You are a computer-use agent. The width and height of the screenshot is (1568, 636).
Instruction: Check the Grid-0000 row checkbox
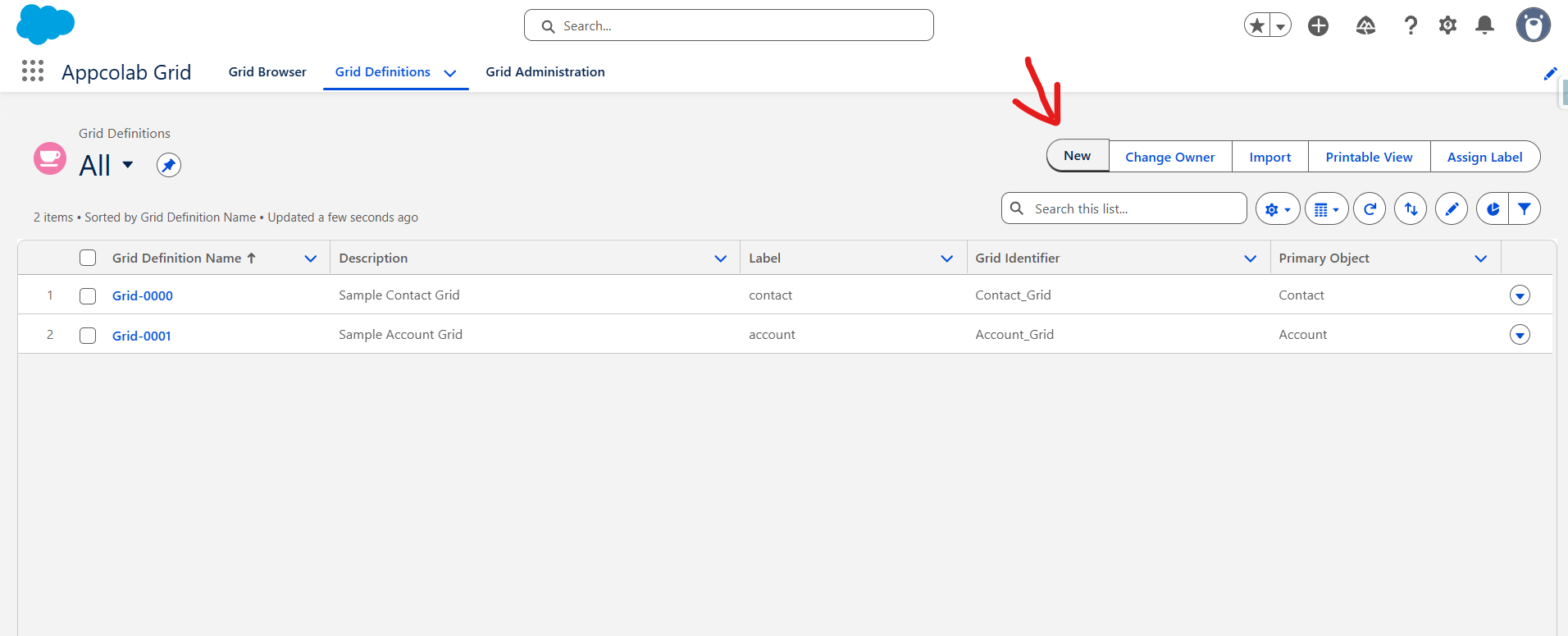(x=88, y=295)
